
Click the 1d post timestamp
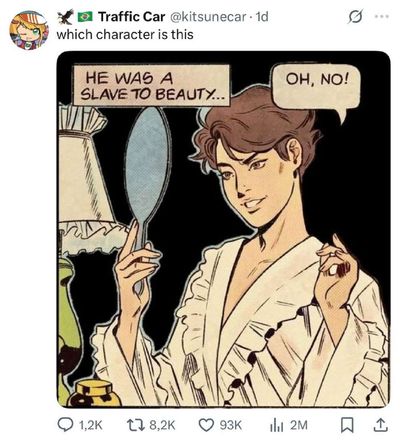[261, 17]
